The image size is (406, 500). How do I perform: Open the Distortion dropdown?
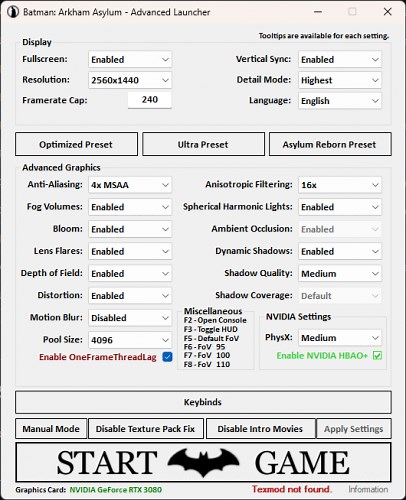(130, 296)
